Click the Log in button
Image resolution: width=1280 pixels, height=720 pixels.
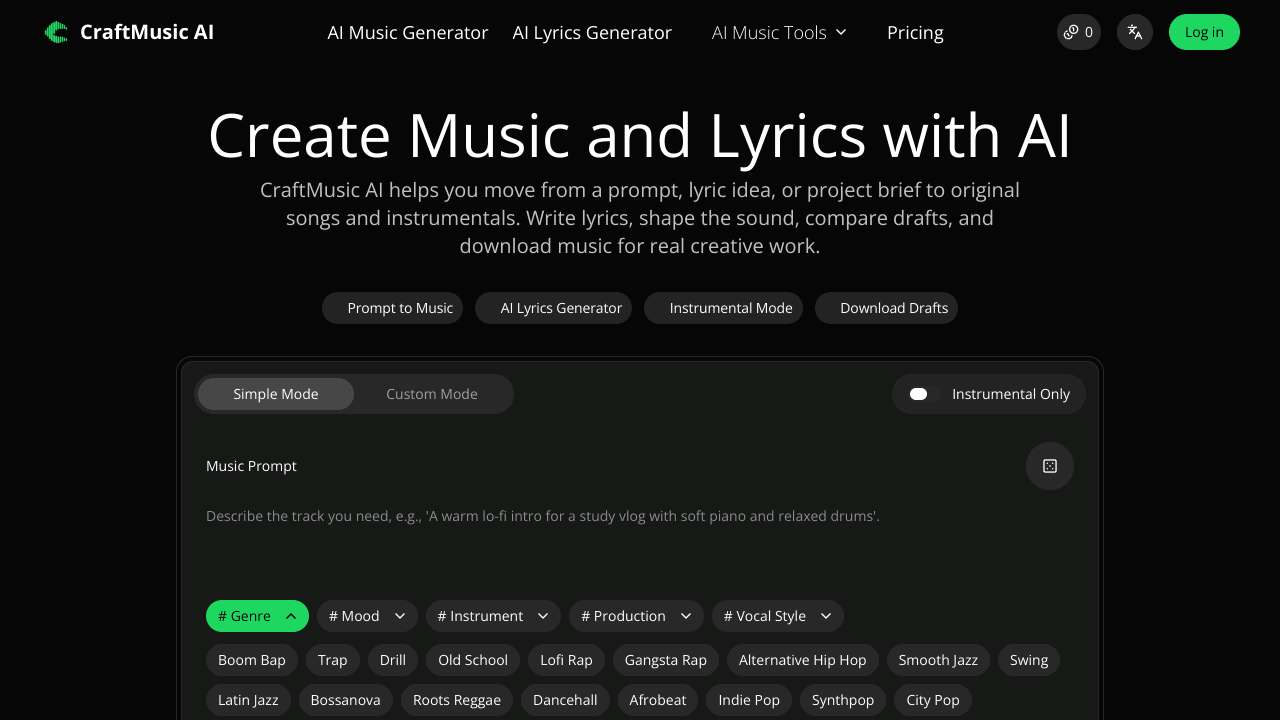pyautogui.click(x=1204, y=32)
